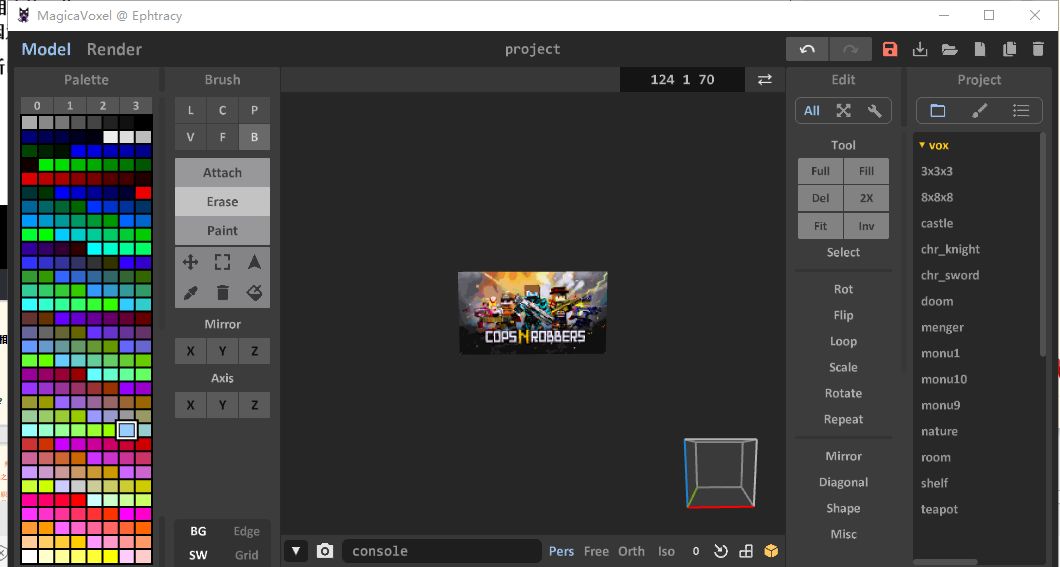Click the yellow cube icon
Image resolution: width=1060 pixels, height=567 pixels.
point(771,551)
